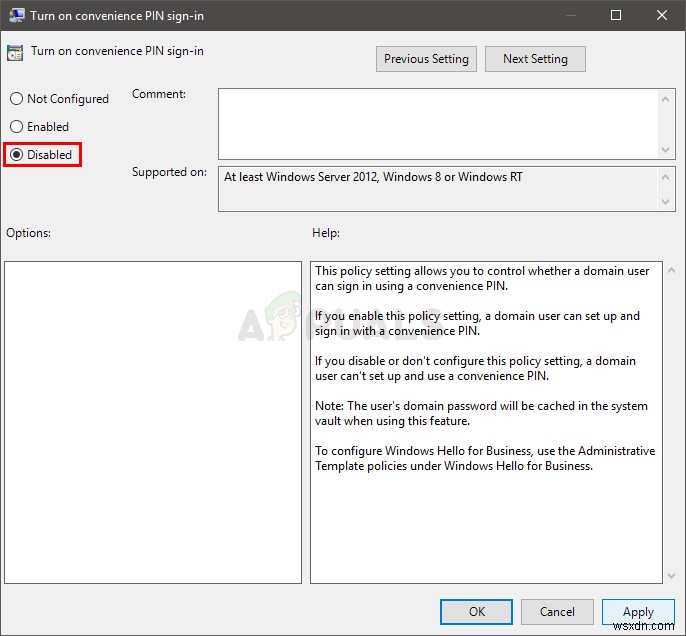Go to the Next Setting

535,59
